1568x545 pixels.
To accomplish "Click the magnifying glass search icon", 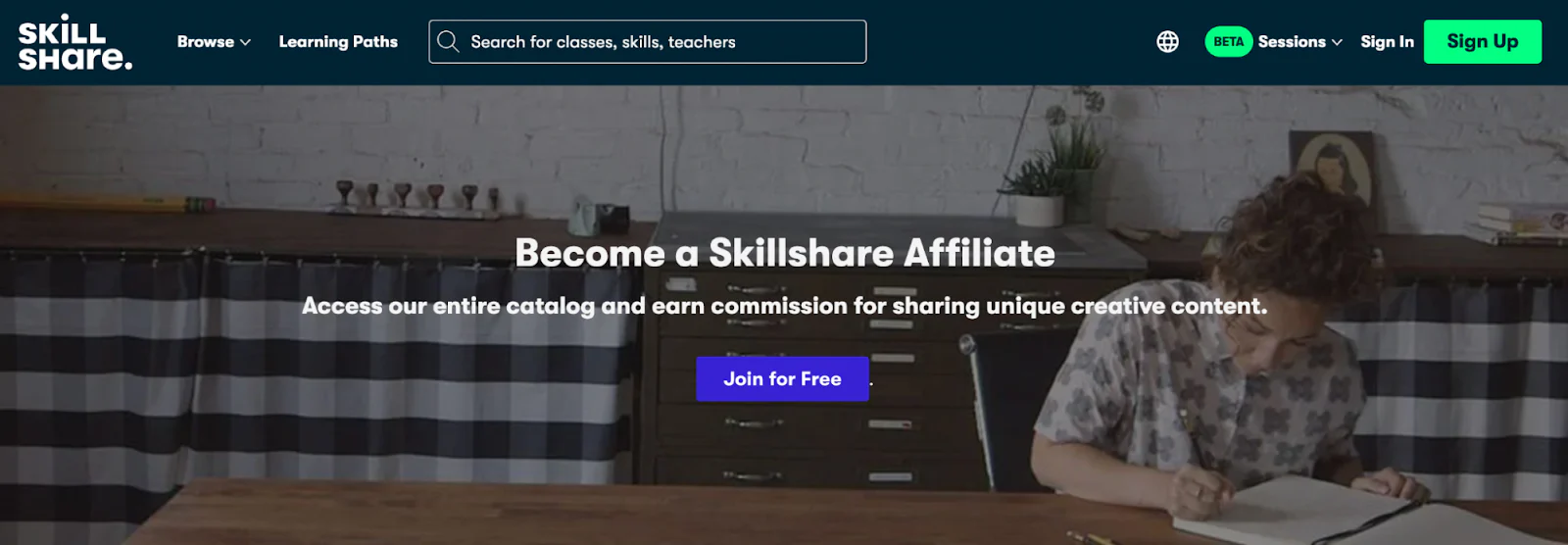I will (448, 41).
